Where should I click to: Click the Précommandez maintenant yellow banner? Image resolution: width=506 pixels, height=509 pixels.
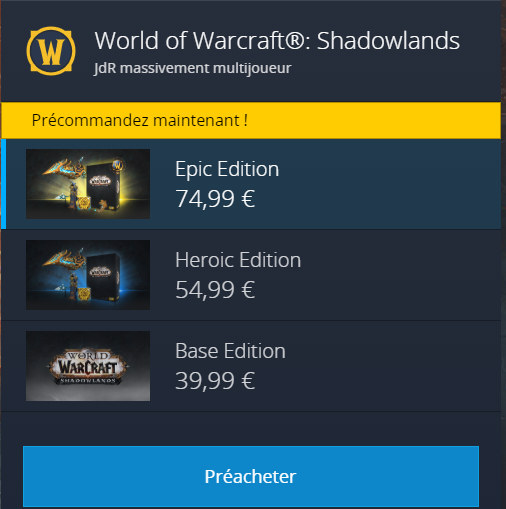251,120
